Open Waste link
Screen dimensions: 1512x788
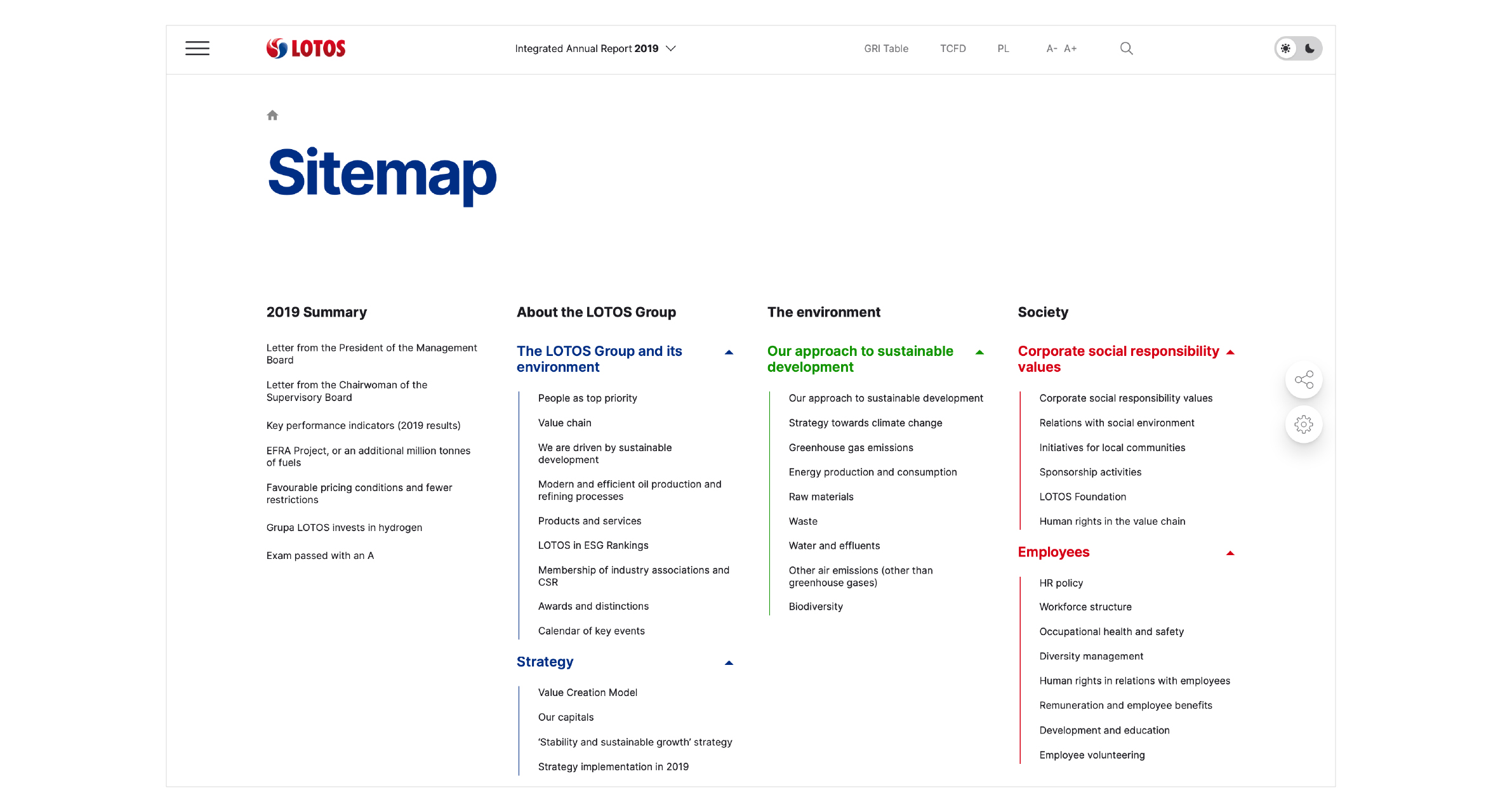[803, 522]
